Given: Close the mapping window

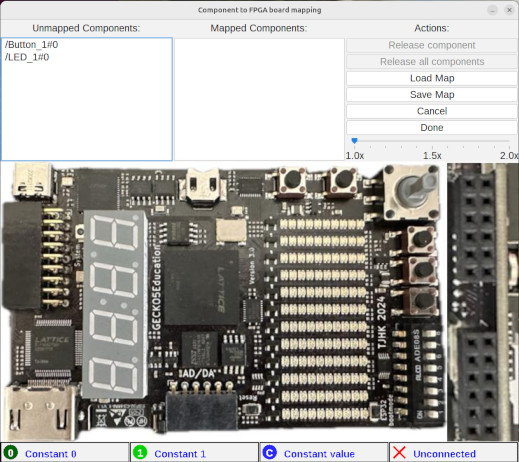Looking at the screenshot, I should [509, 10].
